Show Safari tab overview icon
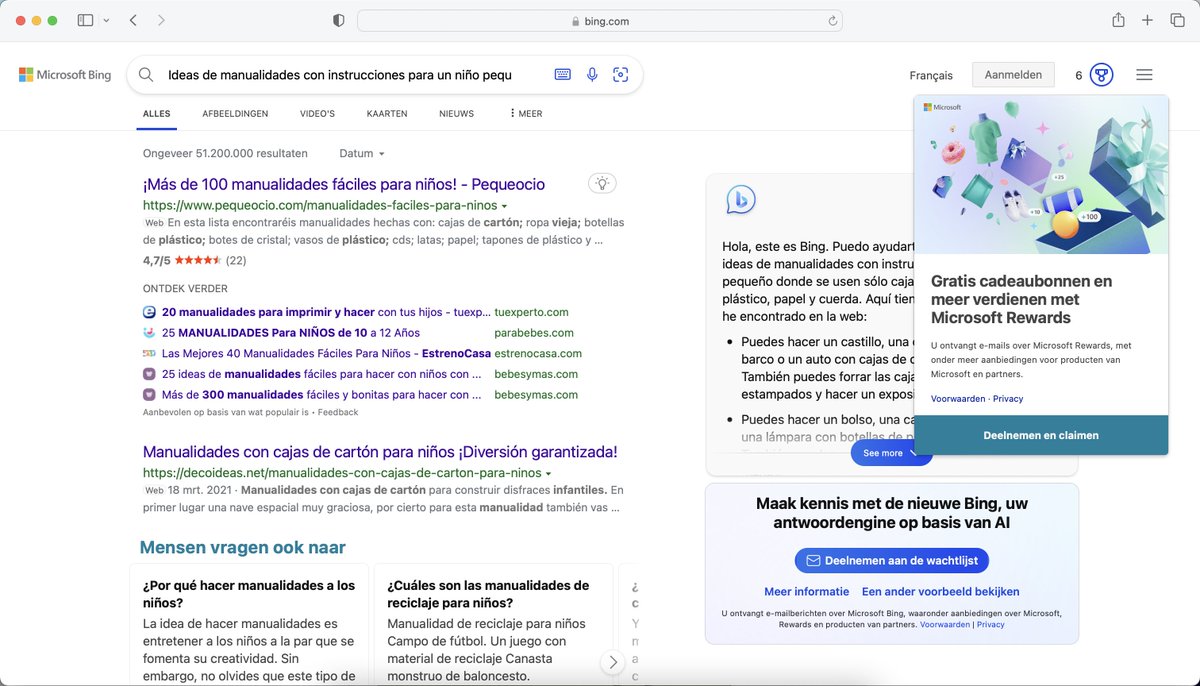This screenshot has width=1200, height=686. [x=1177, y=20]
